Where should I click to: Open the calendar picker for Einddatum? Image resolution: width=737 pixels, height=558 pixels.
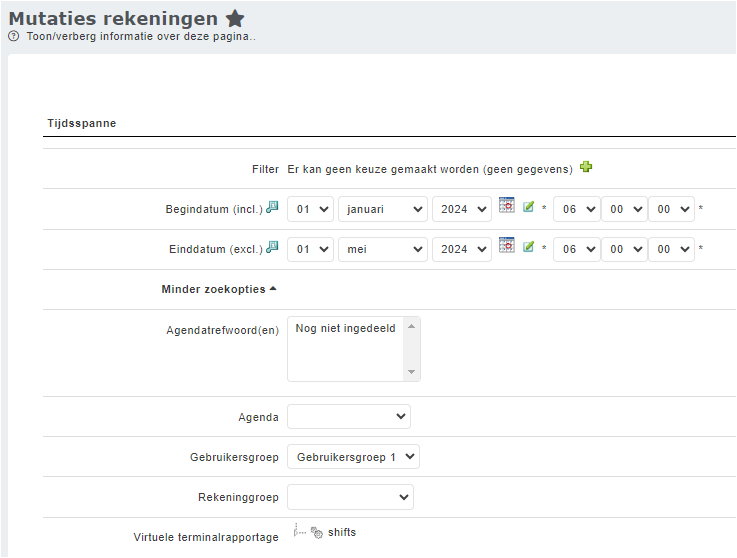[x=507, y=246]
